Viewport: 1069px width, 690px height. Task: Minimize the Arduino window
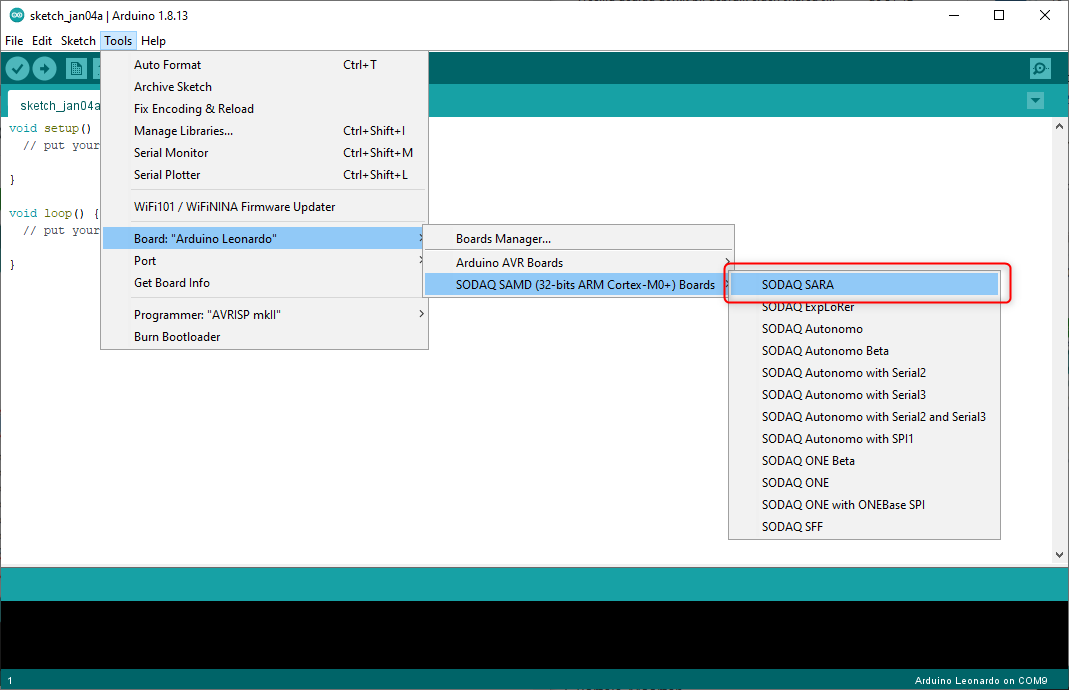pyautogui.click(x=954, y=15)
